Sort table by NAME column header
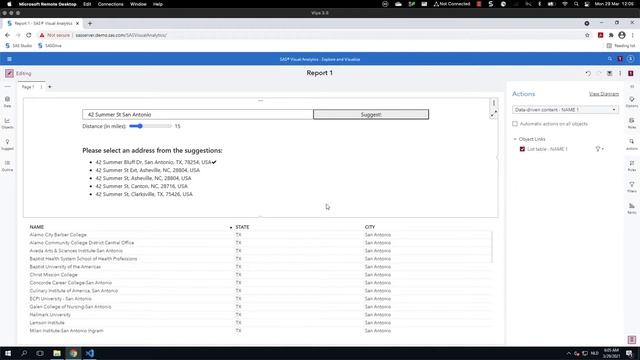 tap(37, 227)
